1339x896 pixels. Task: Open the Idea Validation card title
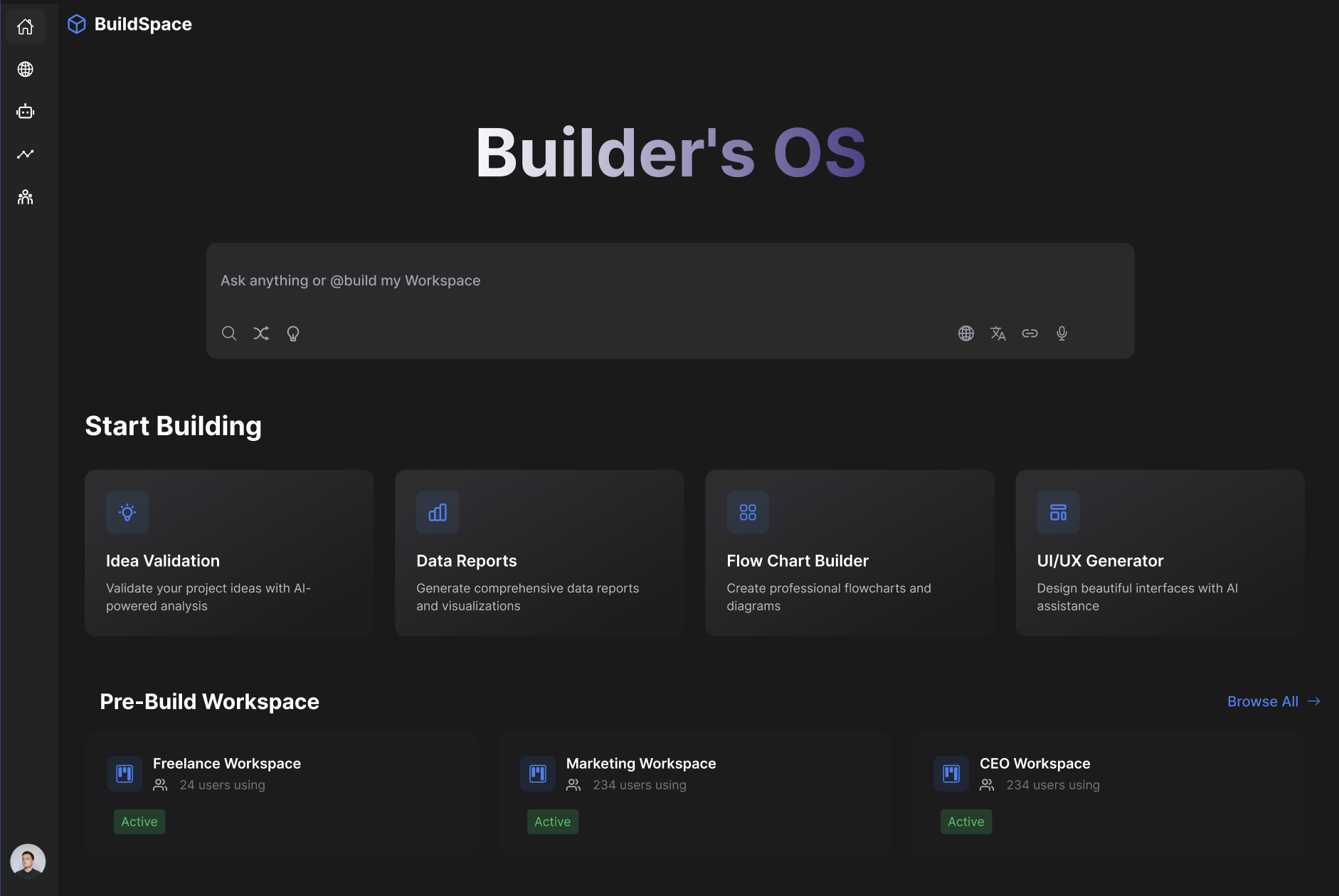click(x=163, y=561)
